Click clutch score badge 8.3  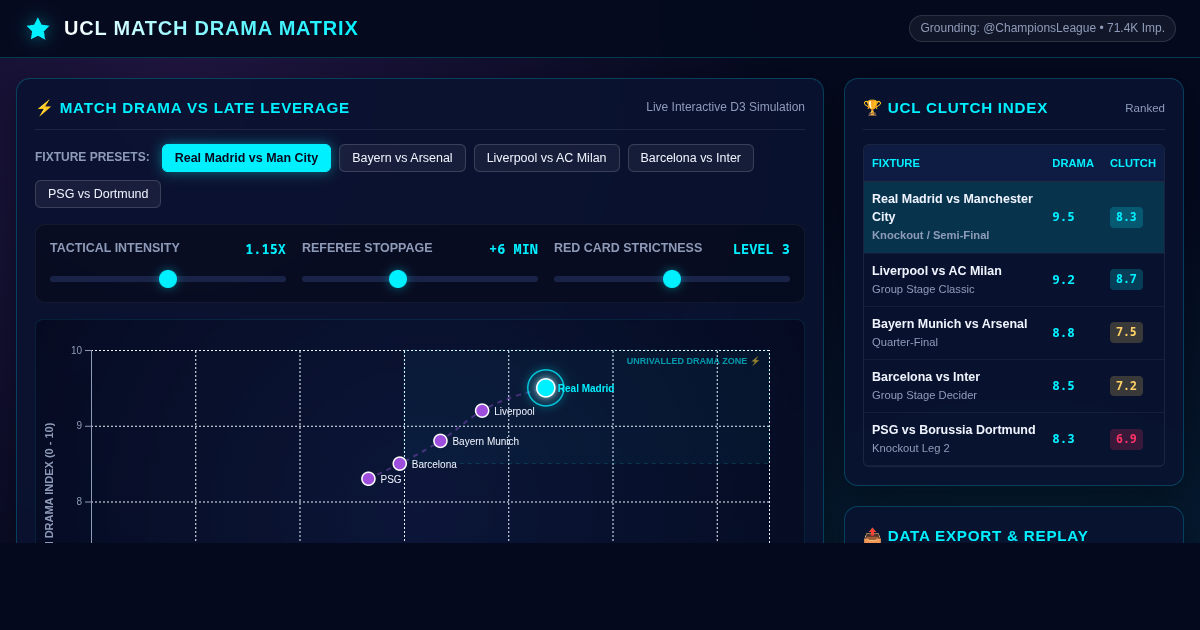click(1126, 217)
